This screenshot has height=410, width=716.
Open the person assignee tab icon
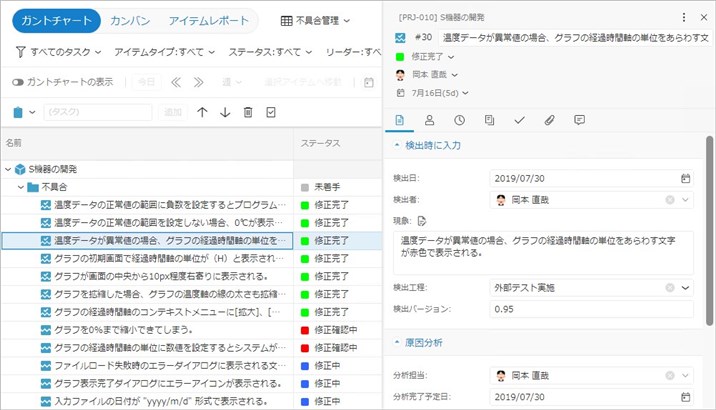pyautogui.click(x=429, y=120)
